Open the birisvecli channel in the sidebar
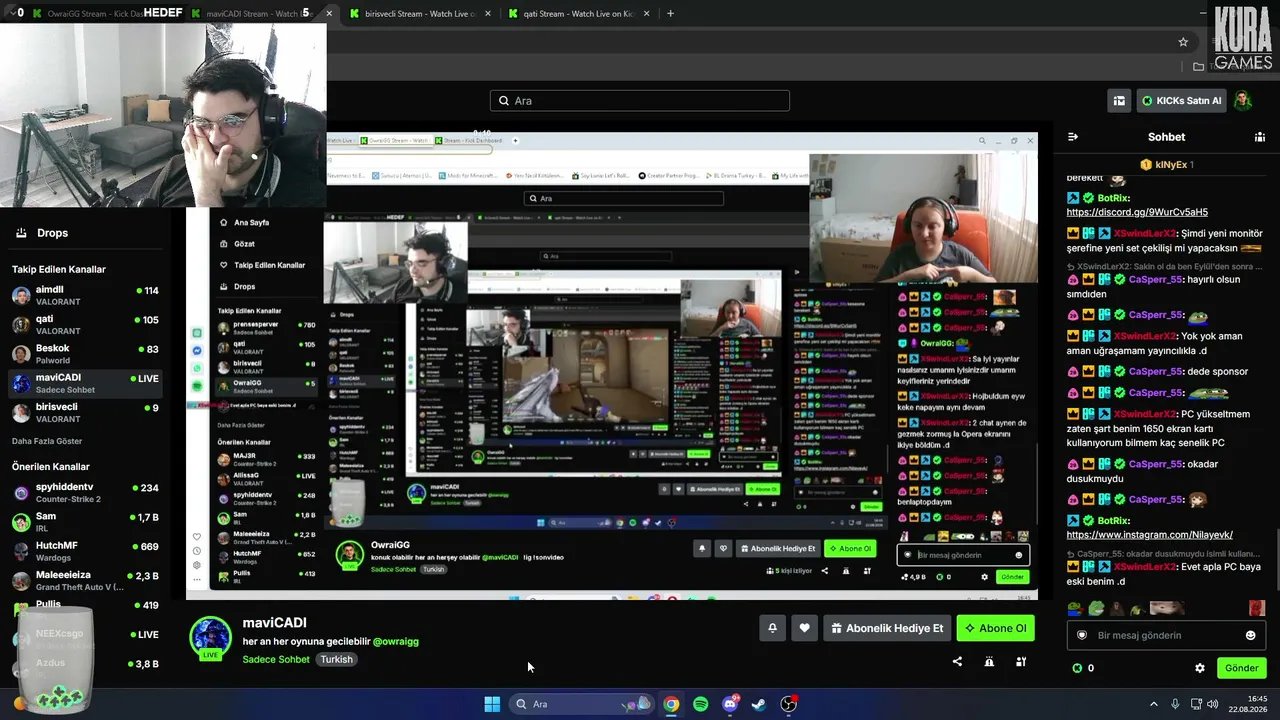The width and height of the screenshot is (1280, 720). (x=85, y=413)
